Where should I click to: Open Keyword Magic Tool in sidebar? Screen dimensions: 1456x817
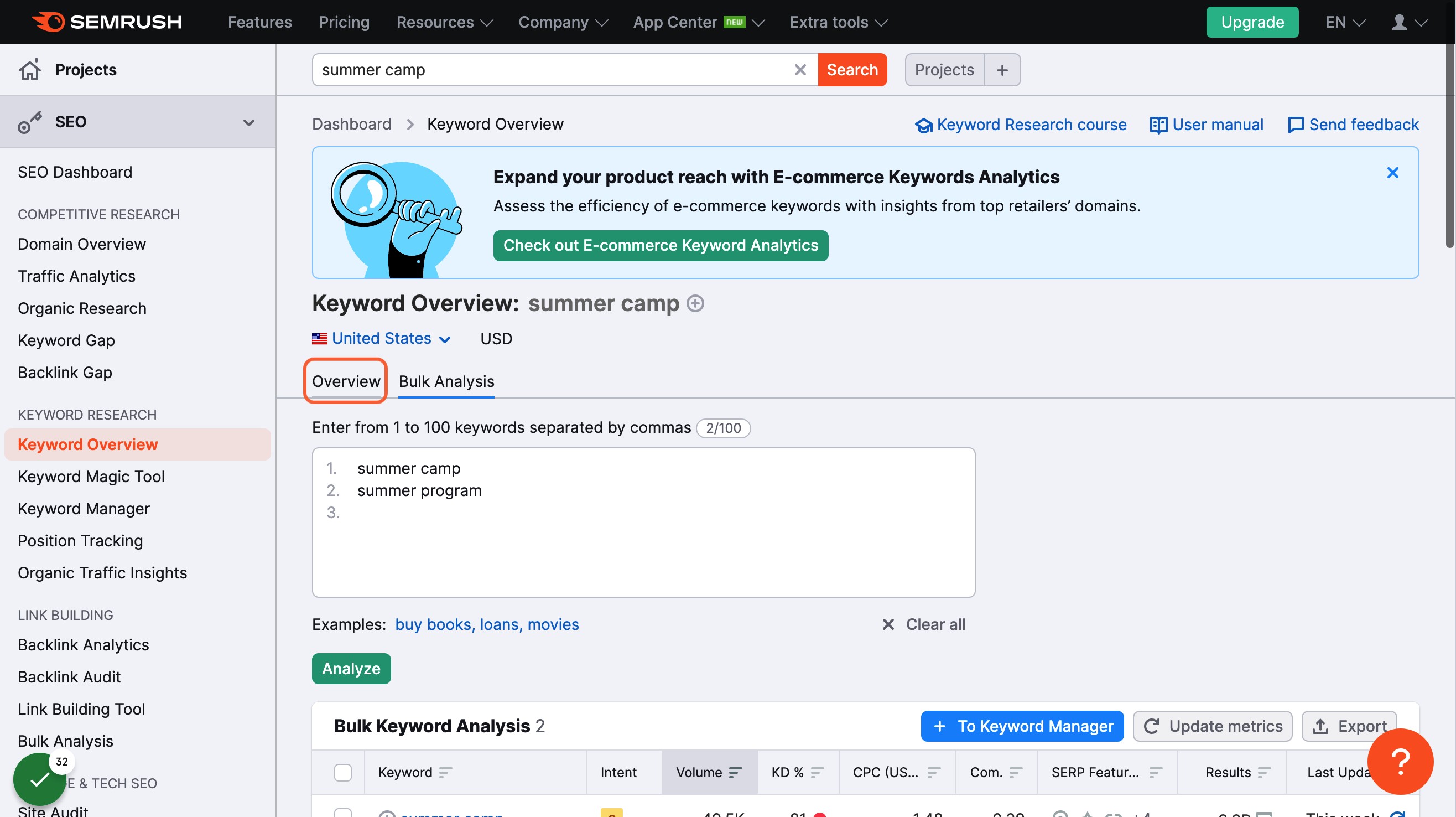[x=91, y=477]
